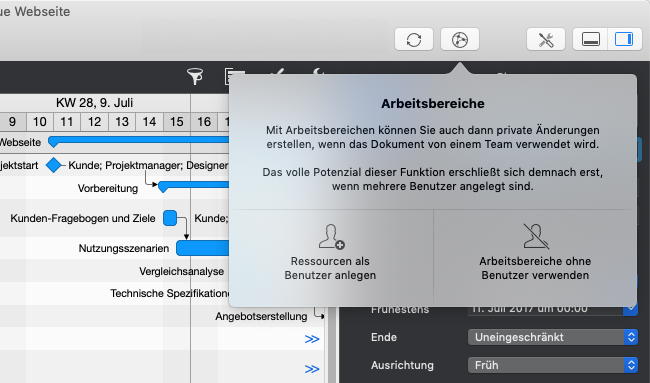The width and height of the screenshot is (650, 383).
Task: Click the Nutzungsszenarien label text
Action: click(x=124, y=248)
